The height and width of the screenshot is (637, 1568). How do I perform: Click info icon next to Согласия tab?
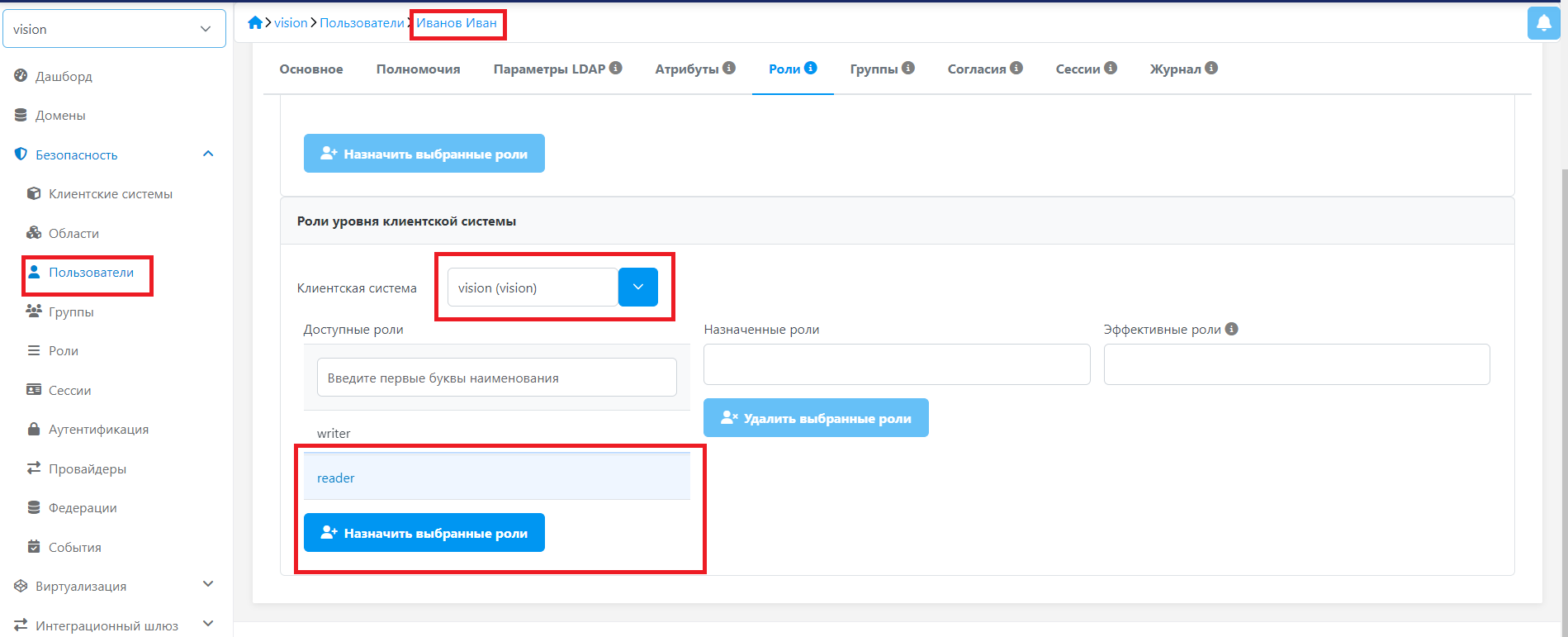(x=1016, y=69)
